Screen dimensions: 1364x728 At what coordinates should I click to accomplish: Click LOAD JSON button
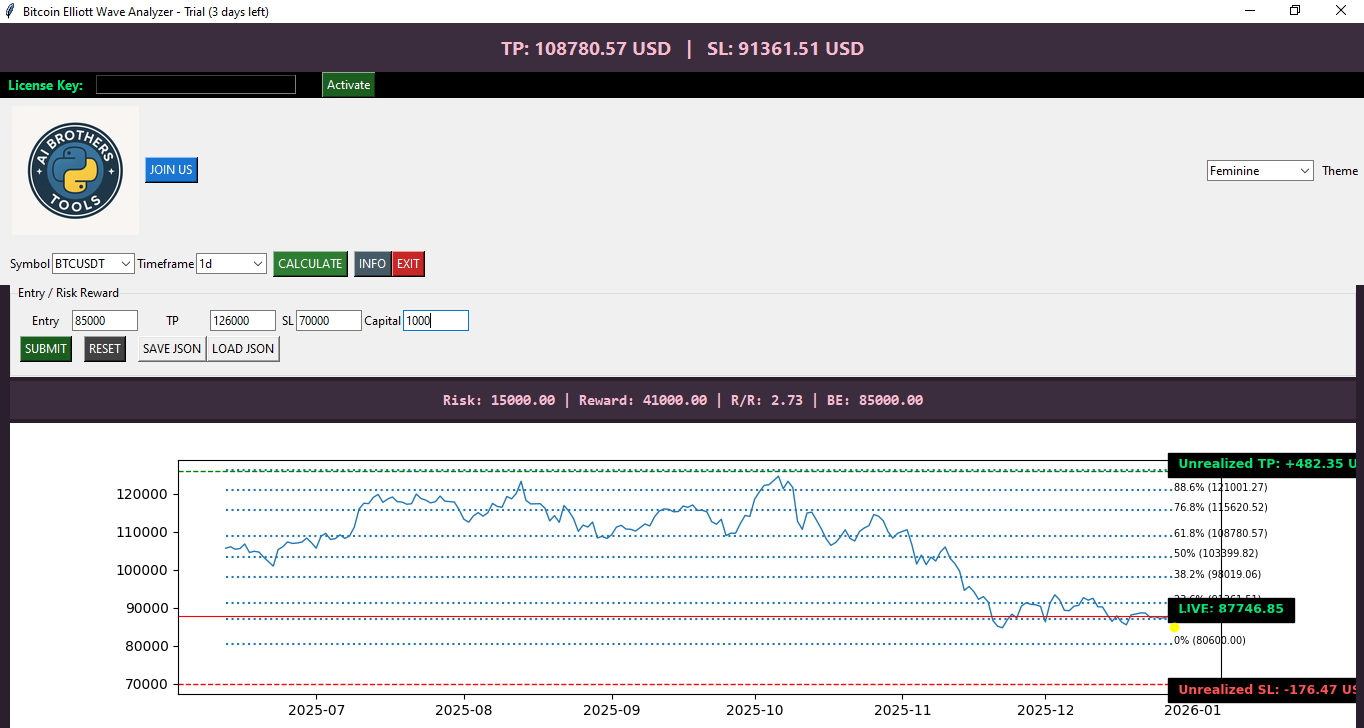pyautogui.click(x=243, y=349)
